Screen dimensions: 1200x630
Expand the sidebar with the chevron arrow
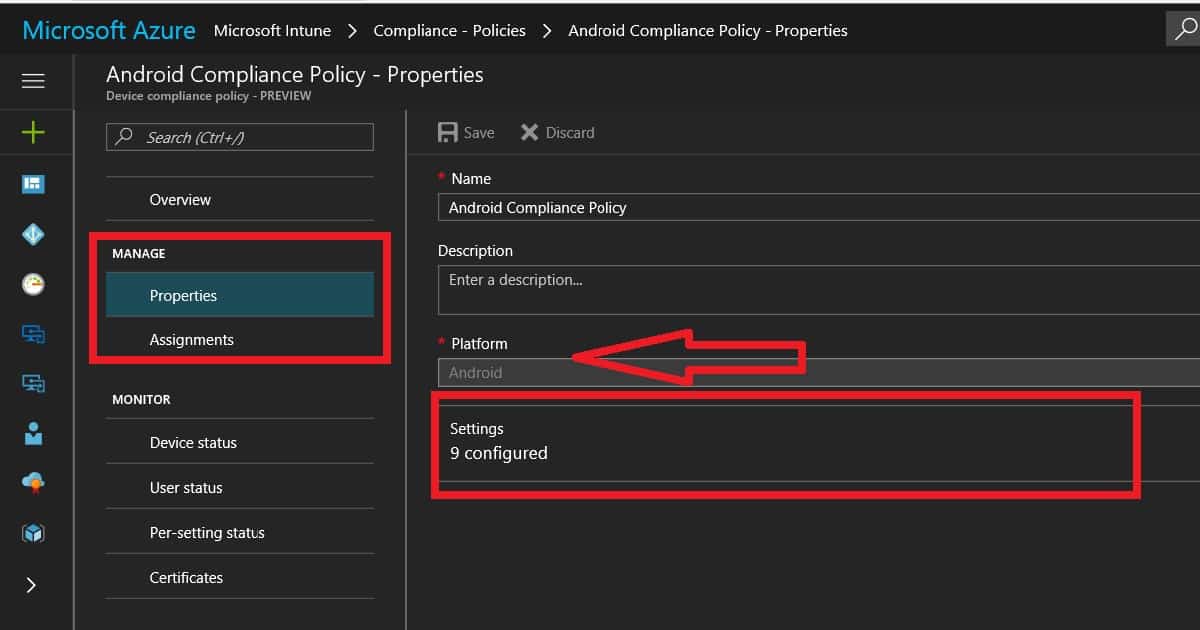click(31, 585)
